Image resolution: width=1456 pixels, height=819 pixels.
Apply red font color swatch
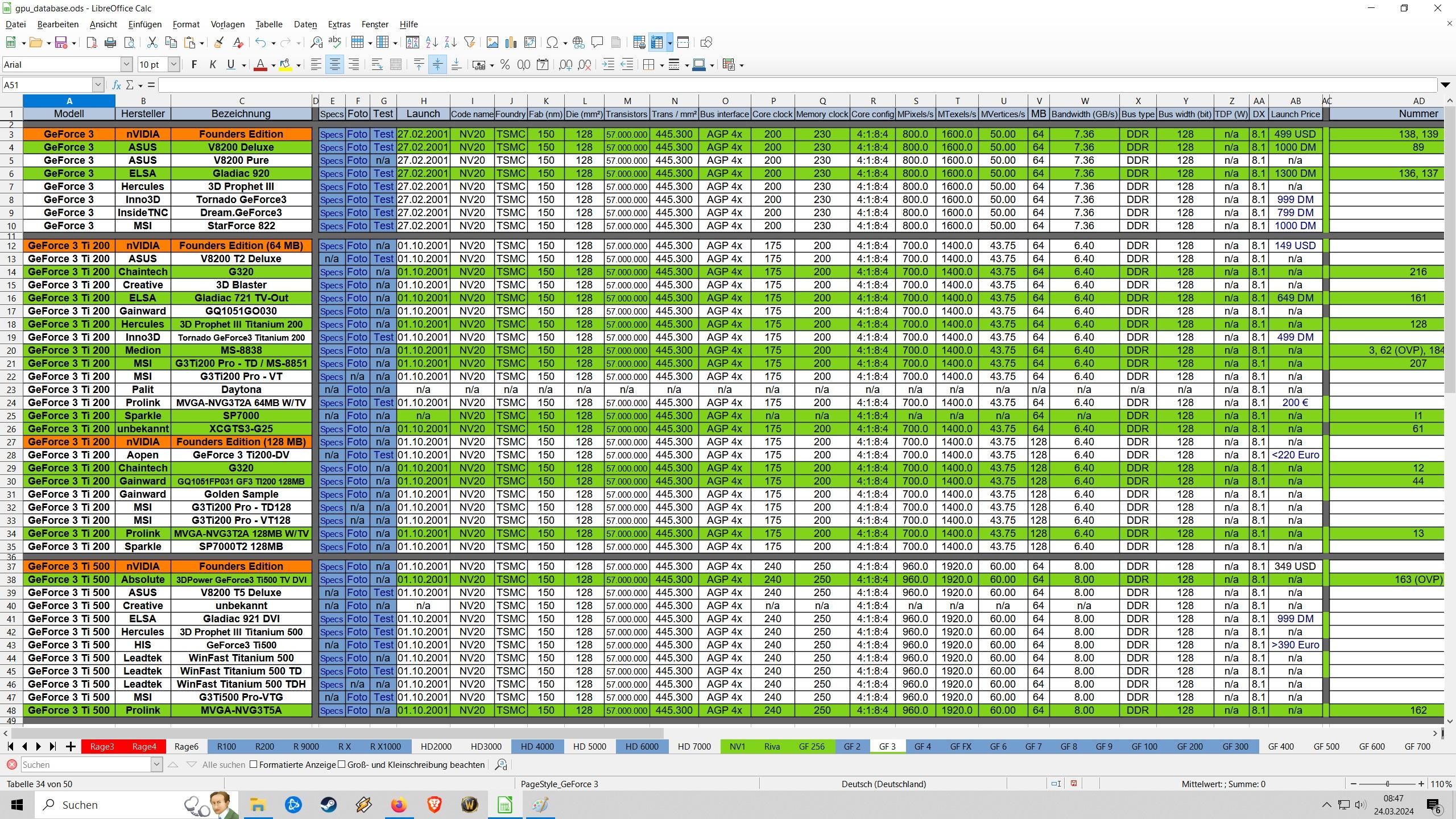coord(260,65)
